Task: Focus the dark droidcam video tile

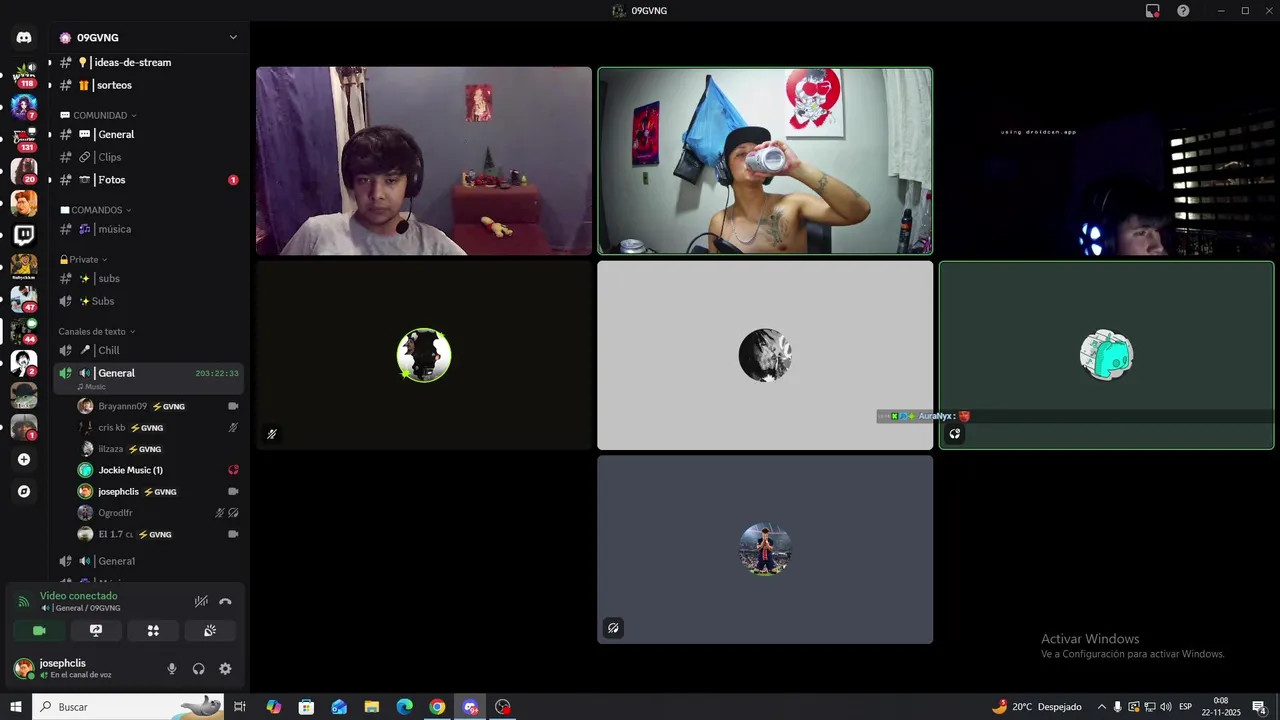Action: pyautogui.click(x=1107, y=161)
